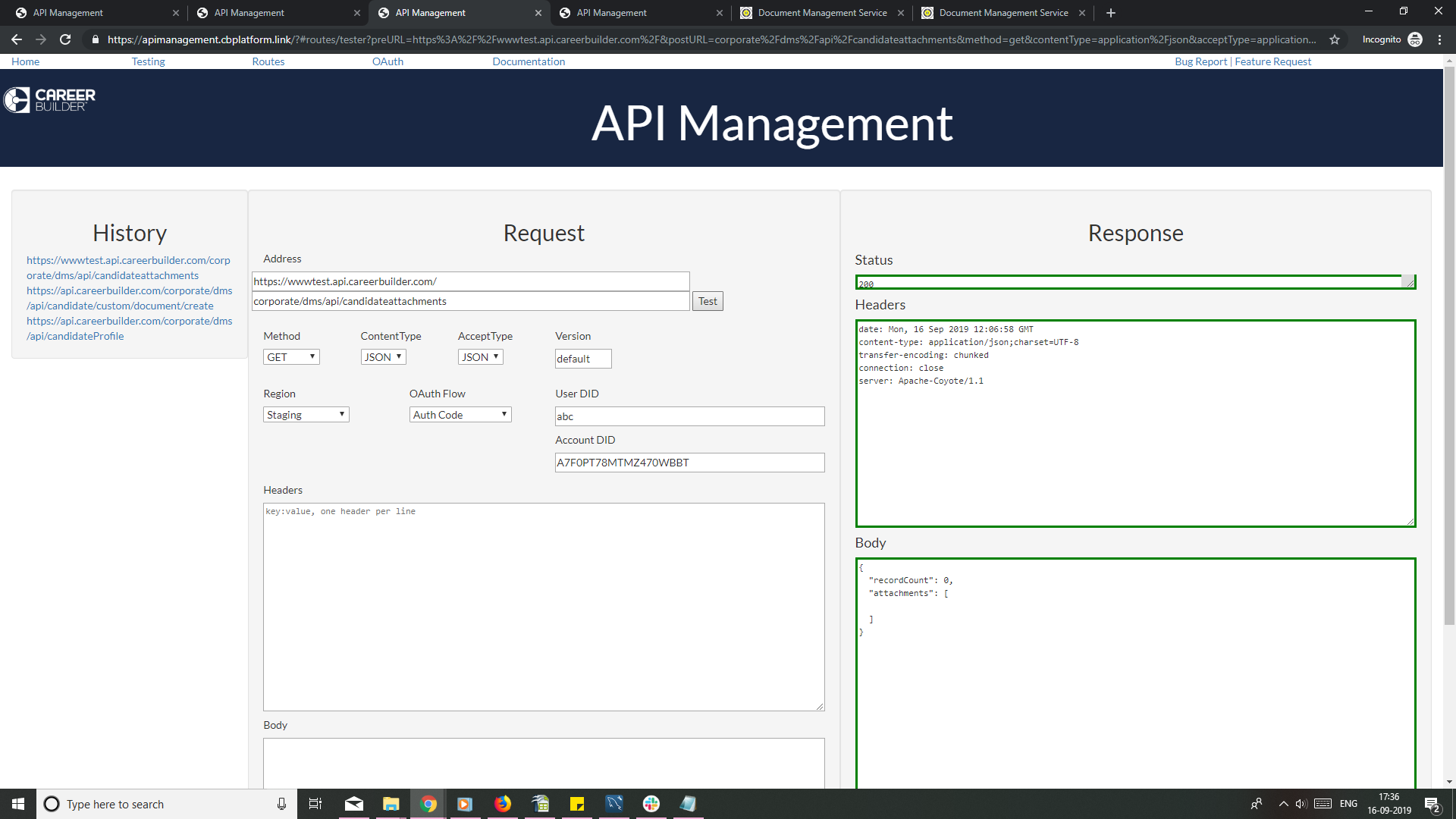Viewport: 1456px width, 819px height.
Task: Reload the current page
Action: [65, 39]
